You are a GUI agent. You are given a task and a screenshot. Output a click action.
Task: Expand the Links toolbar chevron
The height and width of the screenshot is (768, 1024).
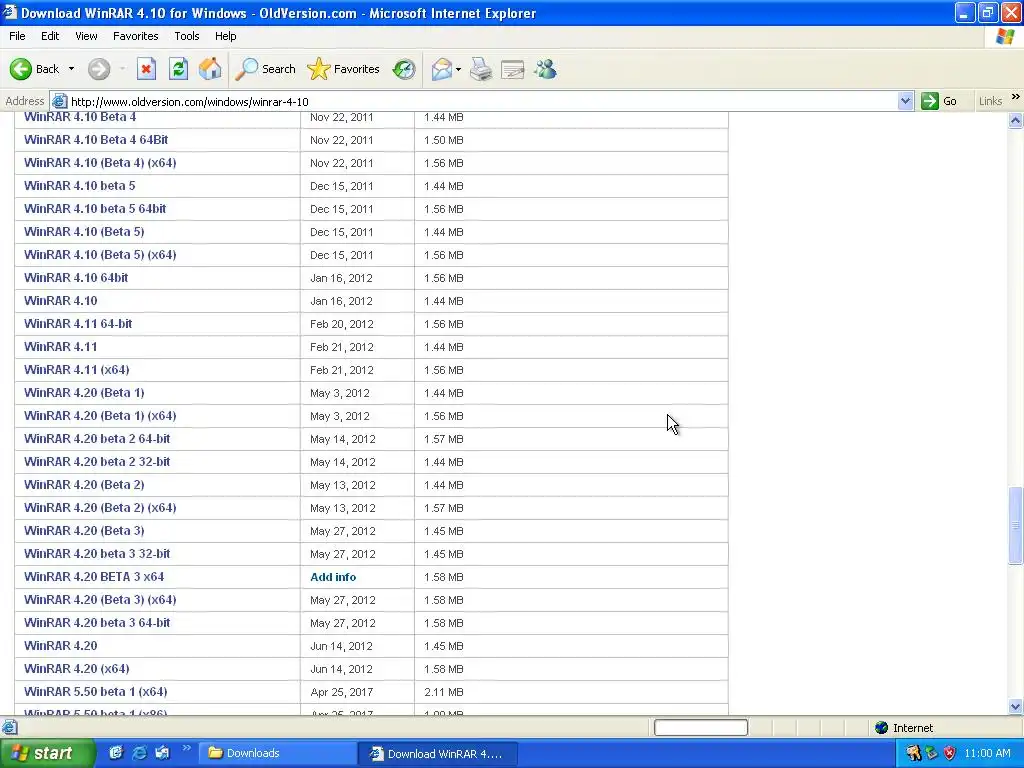pos(1016,97)
